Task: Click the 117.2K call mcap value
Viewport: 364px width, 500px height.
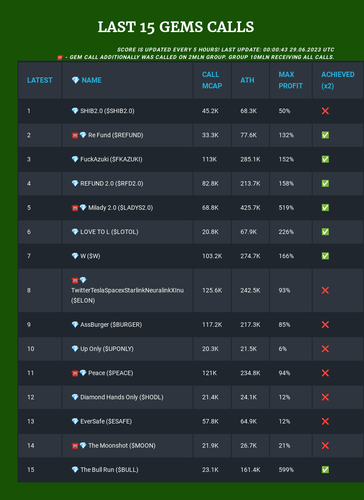Action: 212,325
